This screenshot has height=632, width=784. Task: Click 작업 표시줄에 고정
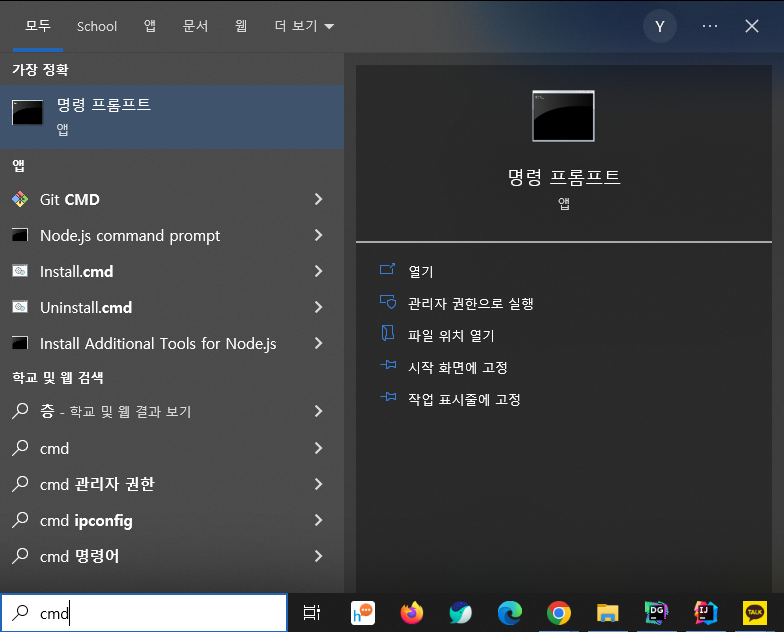tap(464, 399)
